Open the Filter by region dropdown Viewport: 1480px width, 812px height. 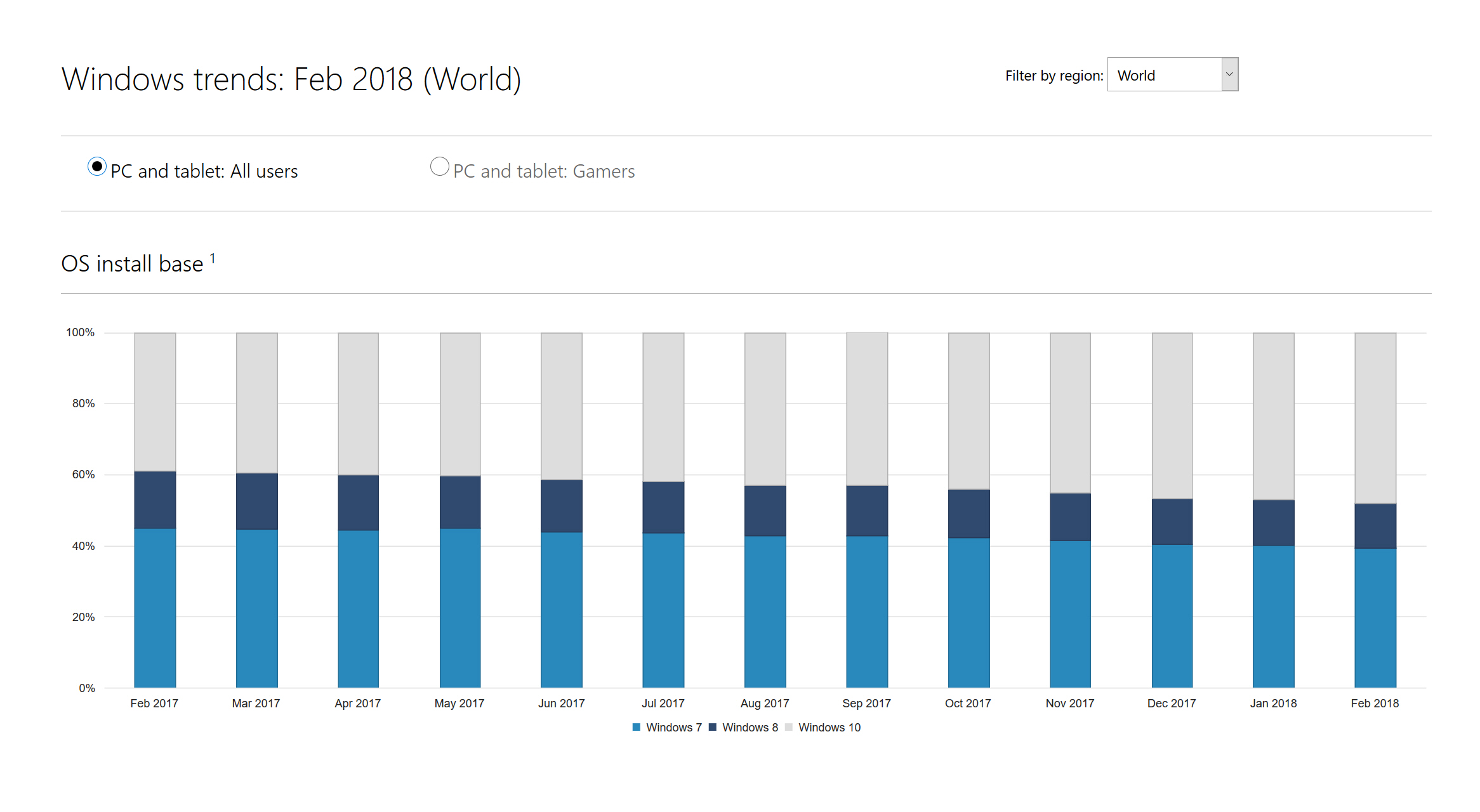[1173, 75]
